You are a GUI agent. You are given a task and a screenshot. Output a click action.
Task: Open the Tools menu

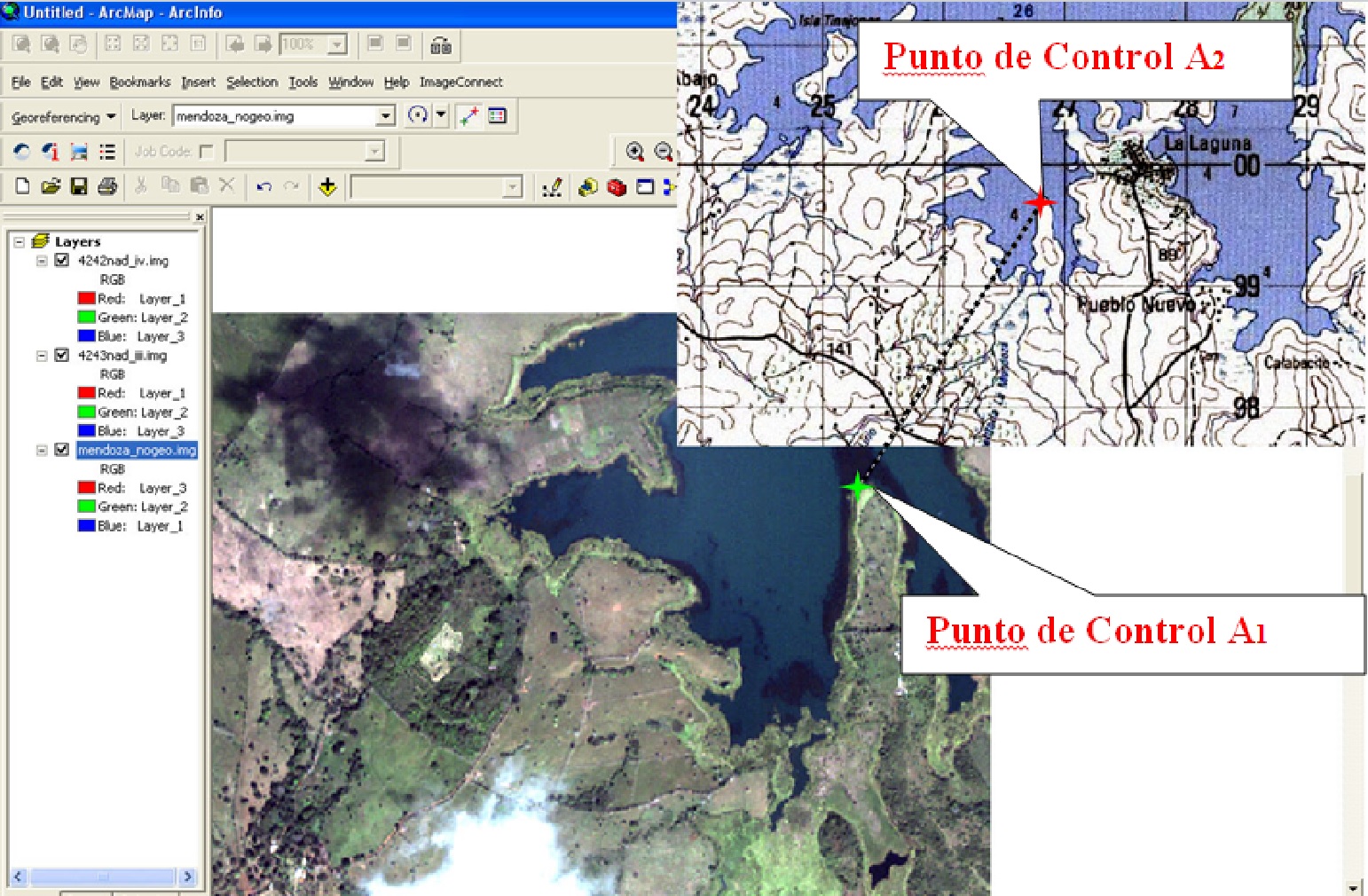click(304, 82)
